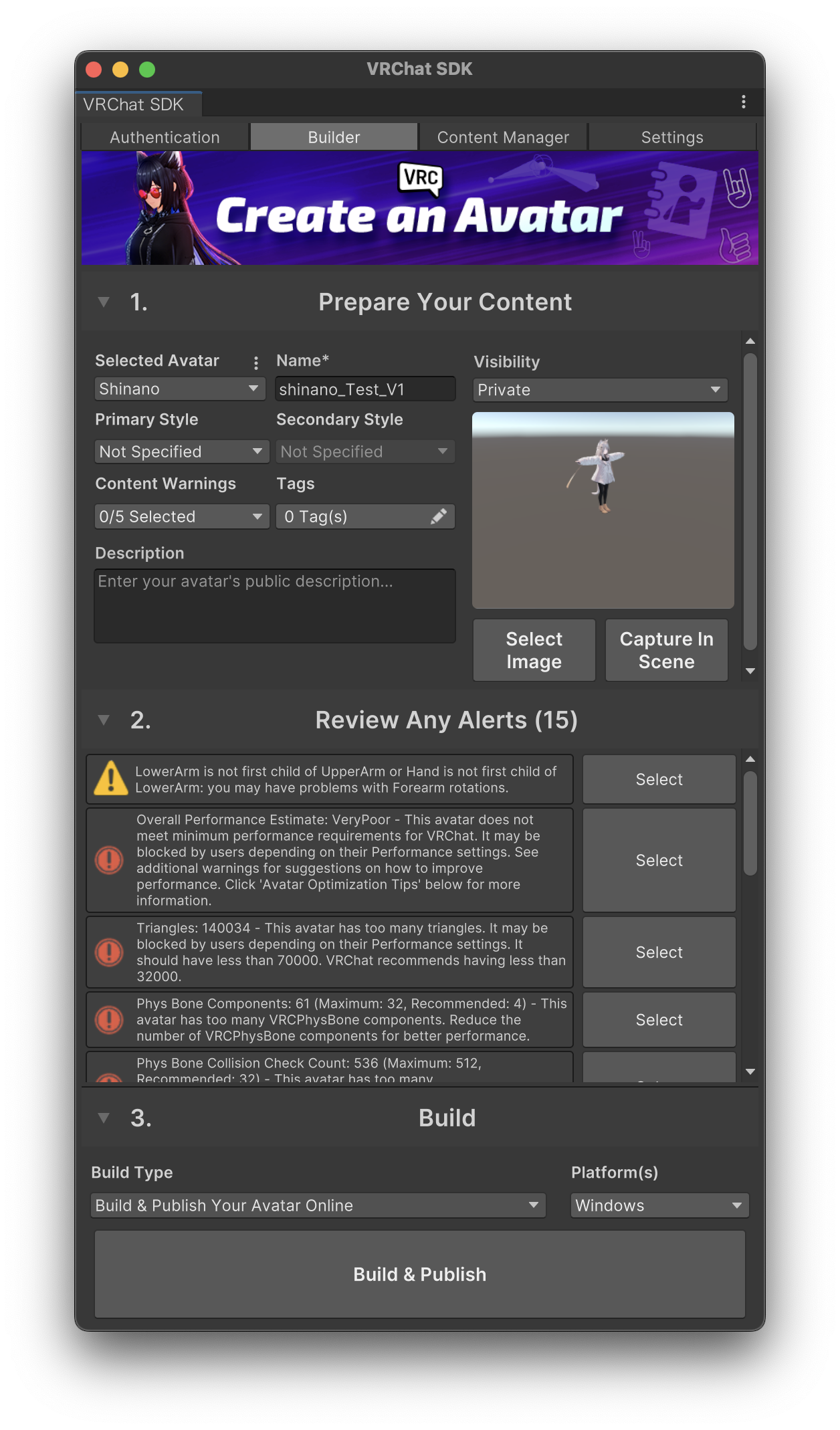The height and width of the screenshot is (1430, 840).
Task: Click red error icon for Overall Performance alert
Action: [110, 860]
